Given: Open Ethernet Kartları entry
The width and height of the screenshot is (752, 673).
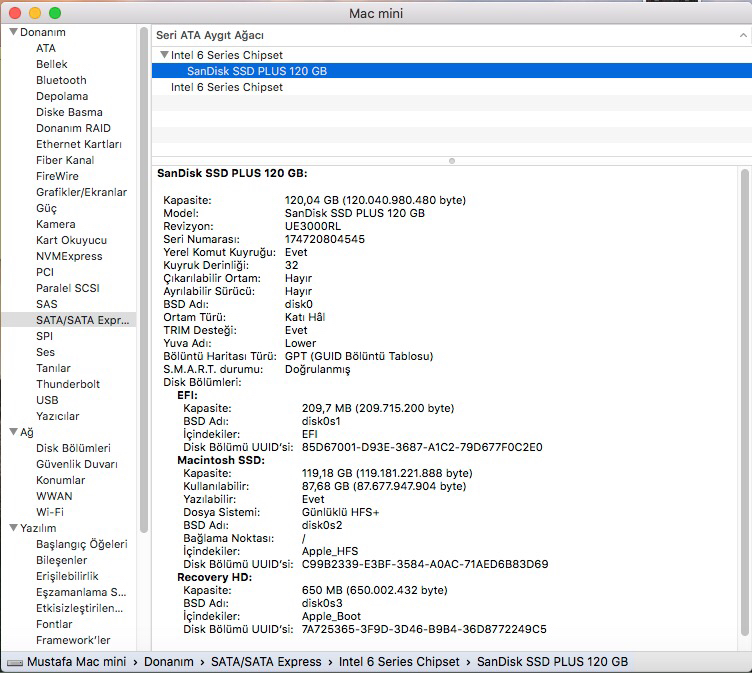Looking at the screenshot, I should (79, 144).
